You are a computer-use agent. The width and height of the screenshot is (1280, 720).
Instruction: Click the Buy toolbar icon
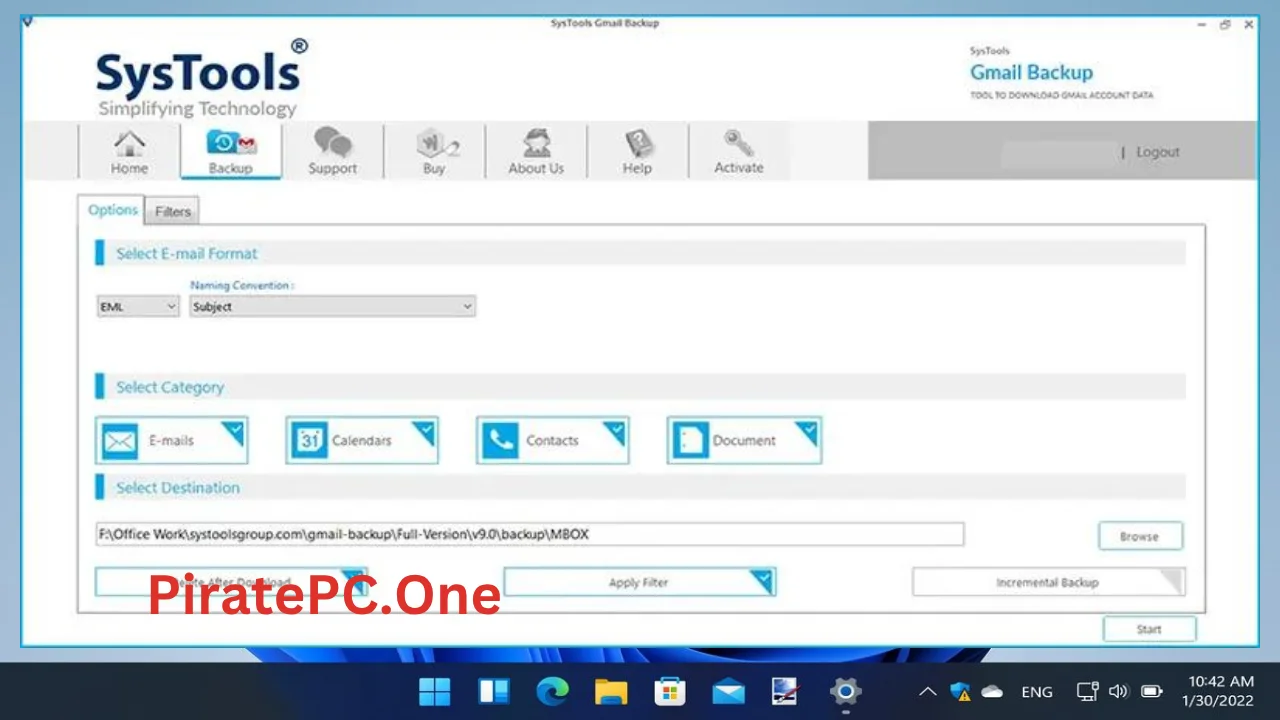pyautogui.click(x=434, y=152)
